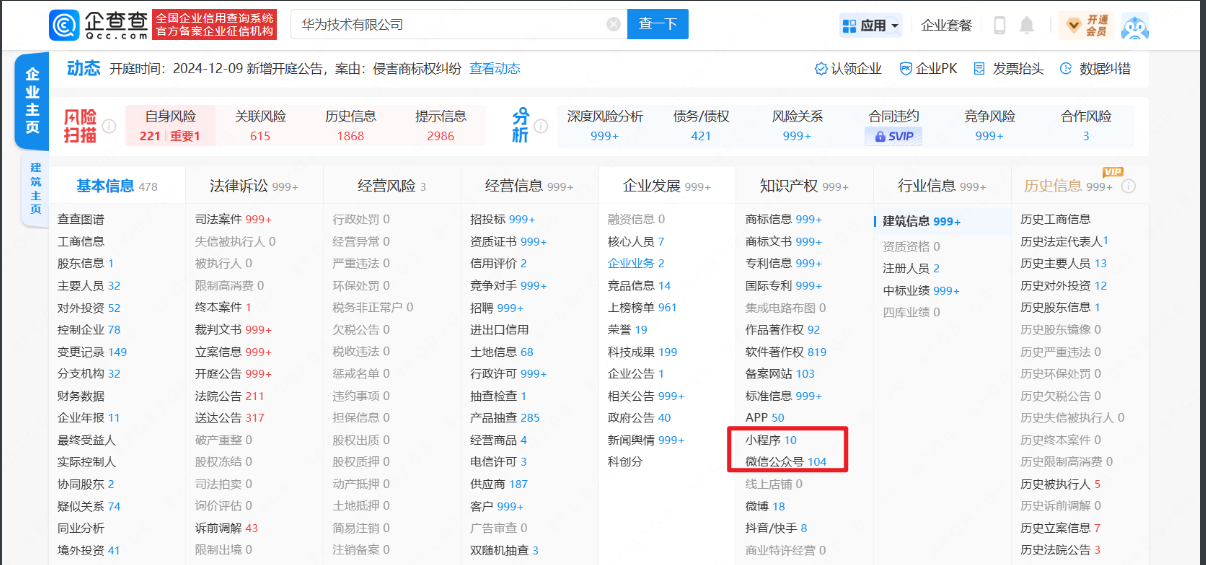Click the 查一下 search button
Viewport: 1206px width, 565px height.
point(658,24)
